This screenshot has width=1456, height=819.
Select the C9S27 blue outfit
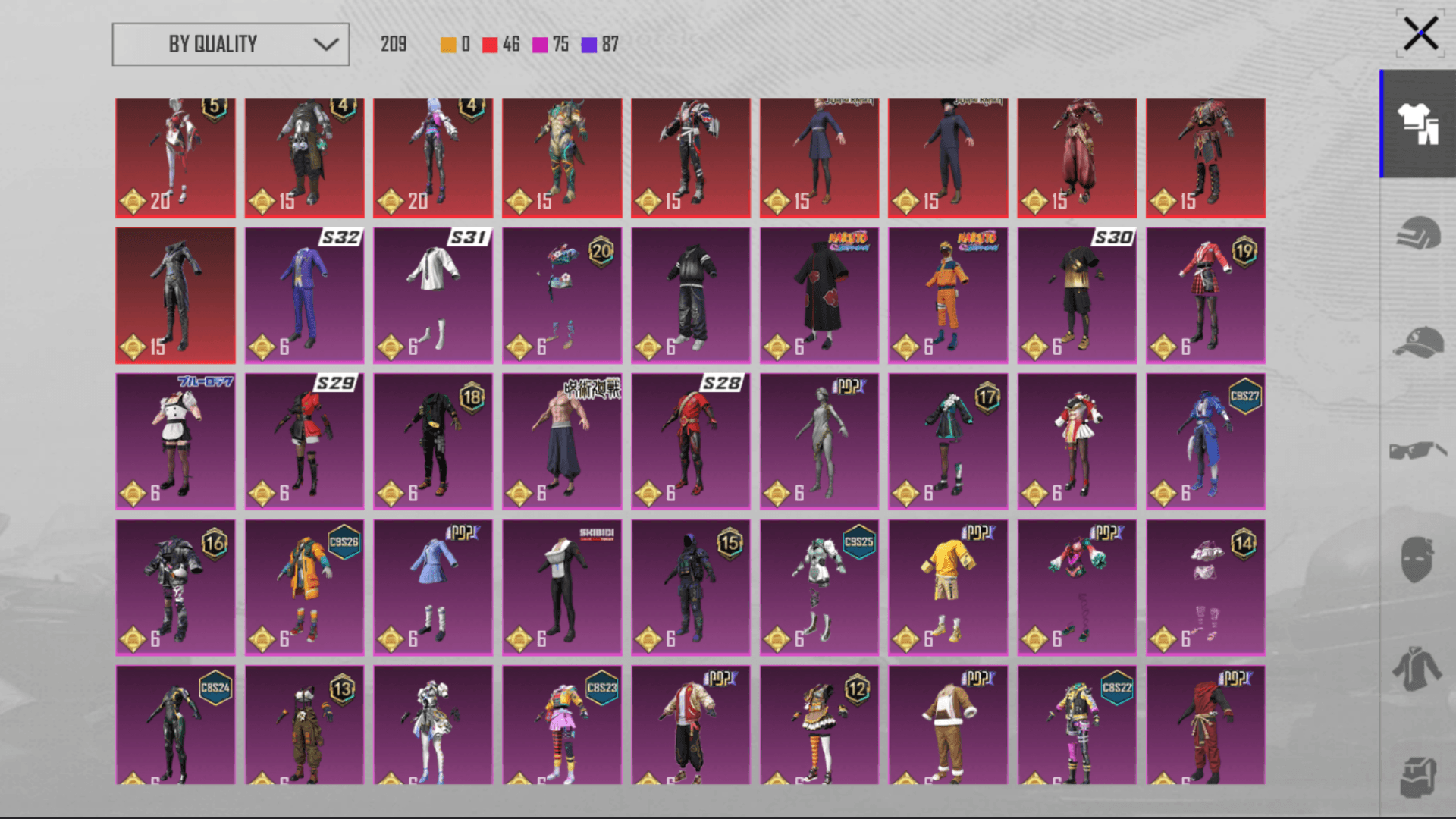pos(1206,441)
